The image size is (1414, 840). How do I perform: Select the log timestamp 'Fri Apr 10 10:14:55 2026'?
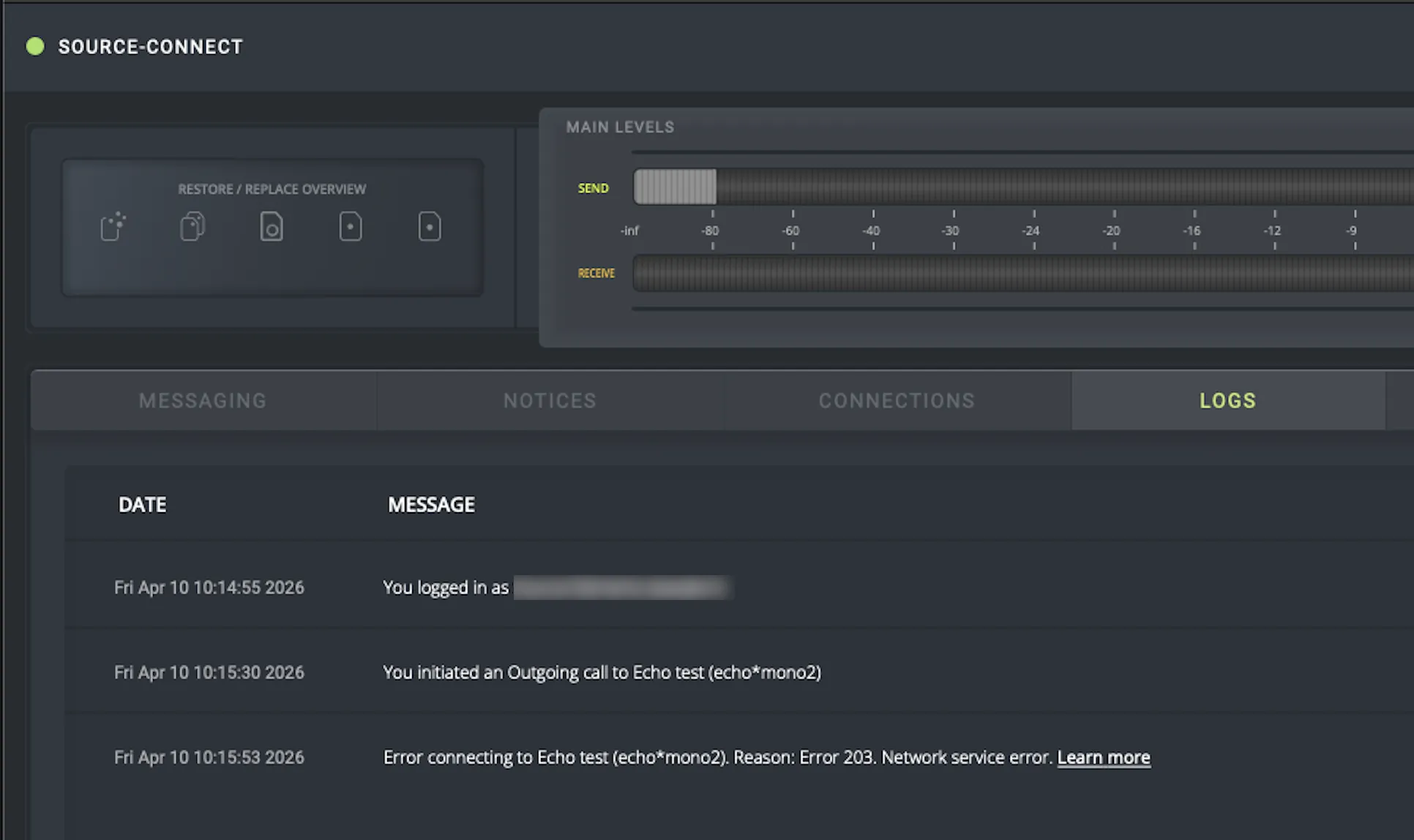209,588
